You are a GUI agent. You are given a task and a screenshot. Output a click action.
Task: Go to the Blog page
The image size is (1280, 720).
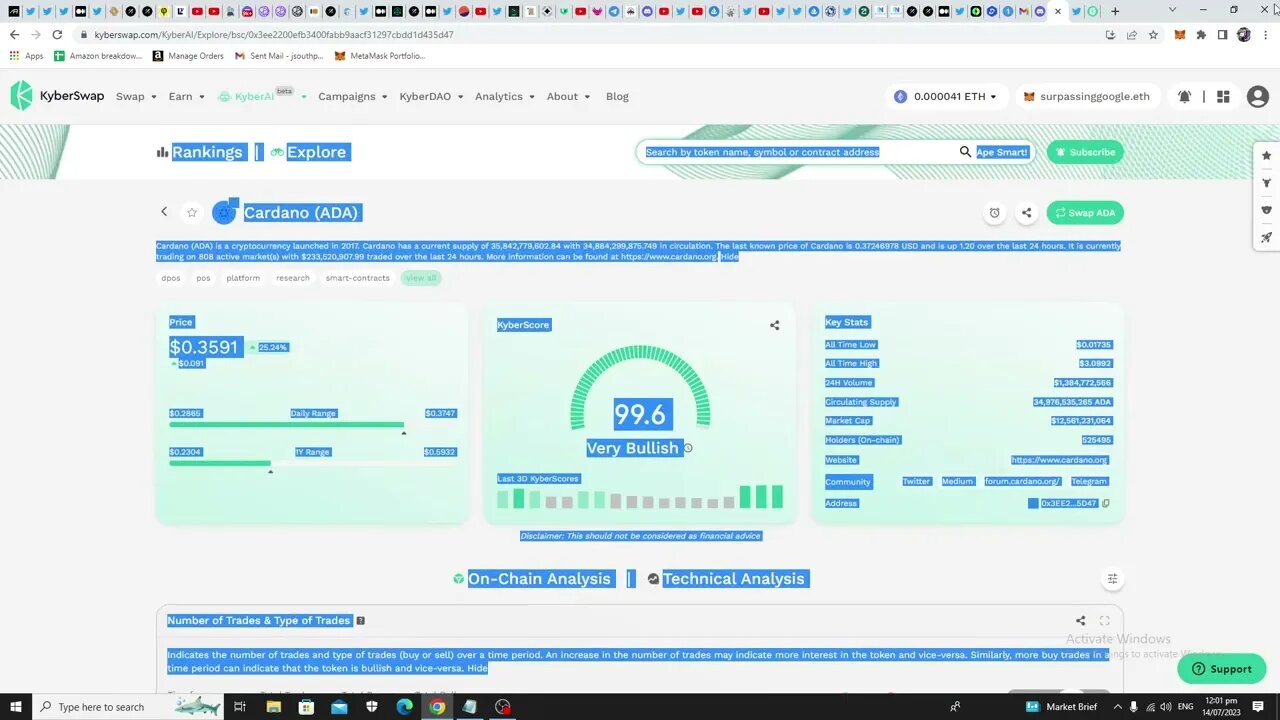[x=617, y=96]
